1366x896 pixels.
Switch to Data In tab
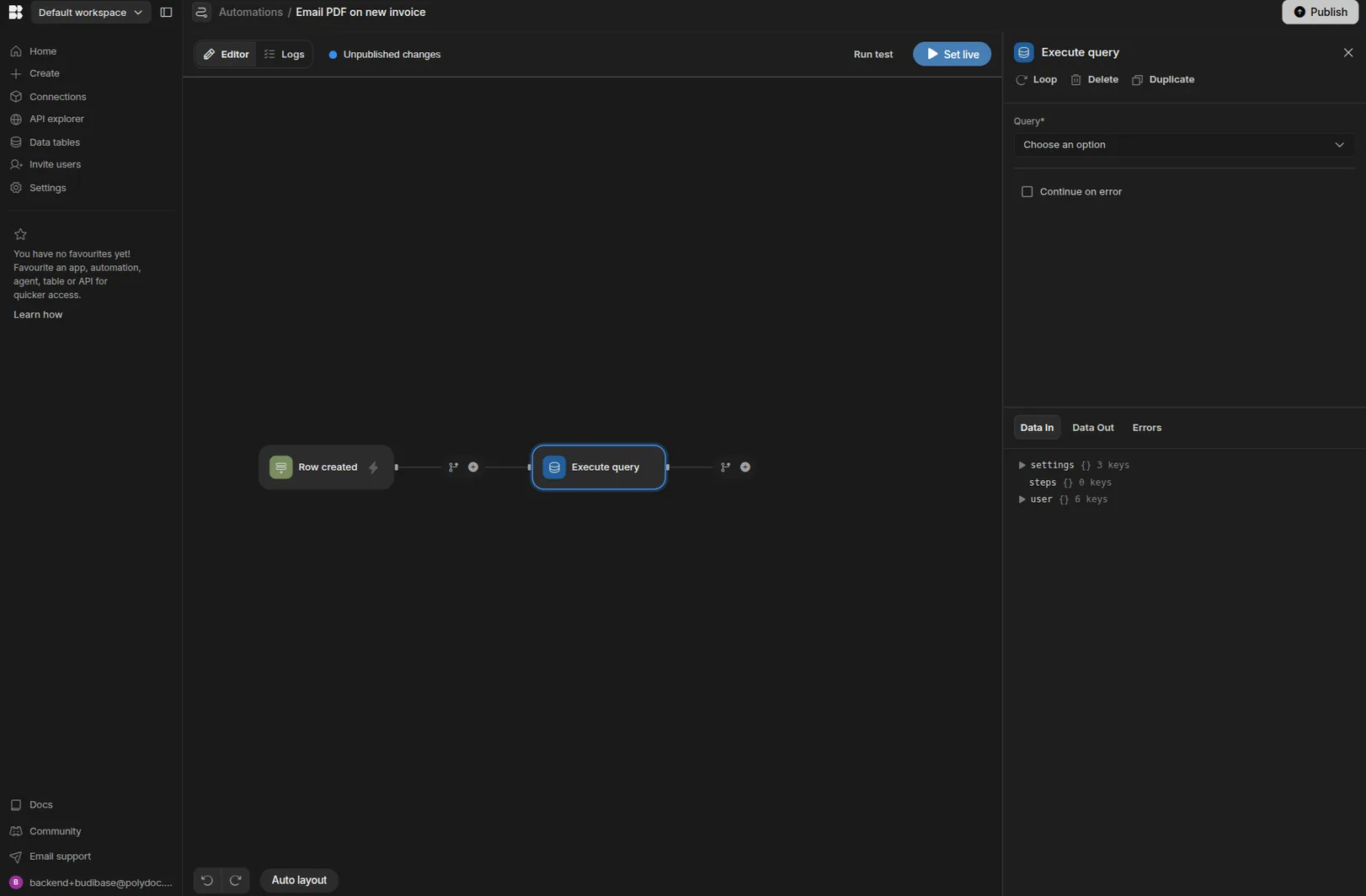[1037, 428]
